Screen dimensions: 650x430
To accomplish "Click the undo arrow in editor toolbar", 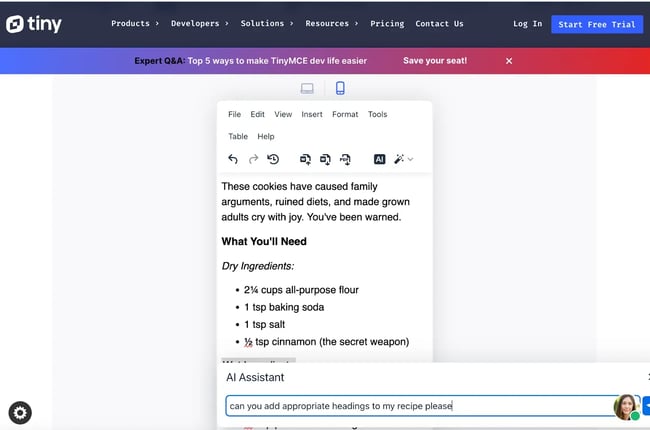I will pos(233,159).
